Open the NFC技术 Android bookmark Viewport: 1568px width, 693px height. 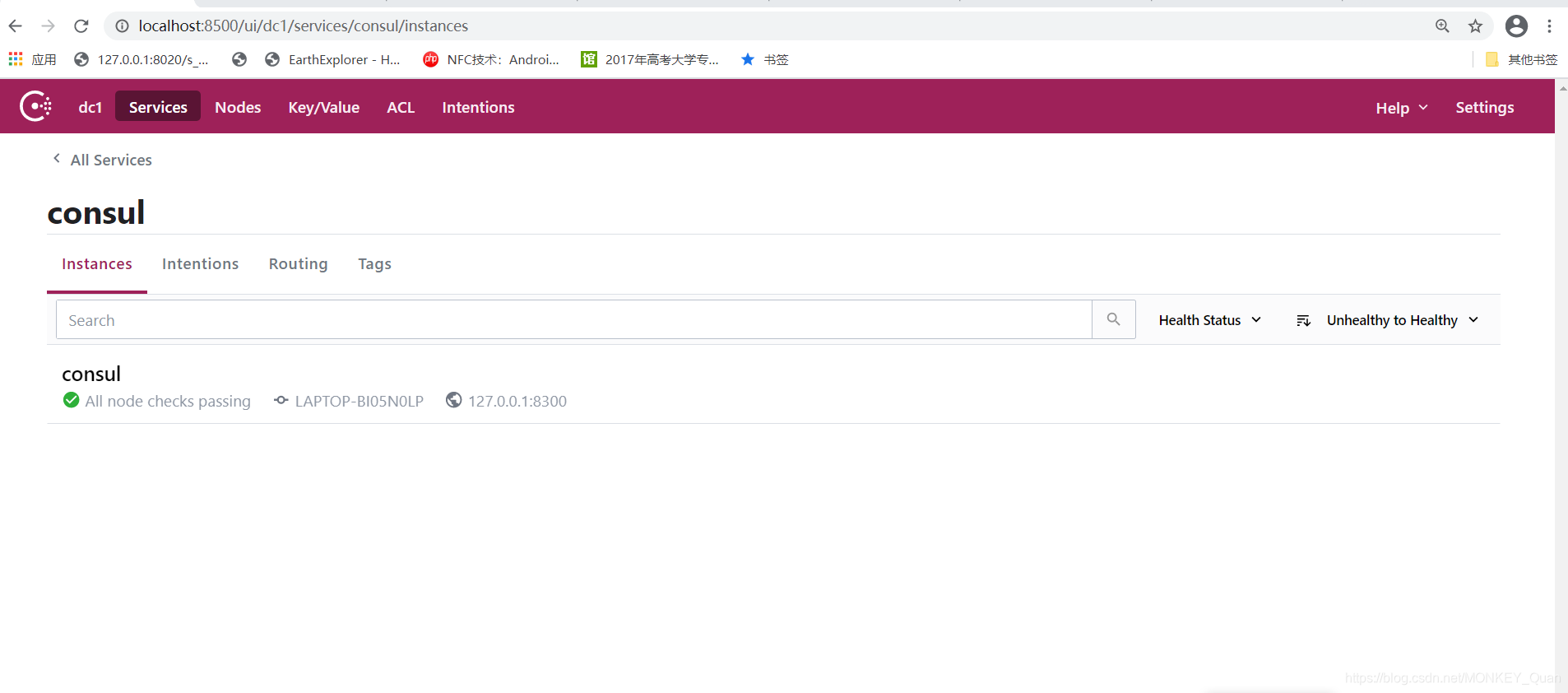click(x=490, y=59)
